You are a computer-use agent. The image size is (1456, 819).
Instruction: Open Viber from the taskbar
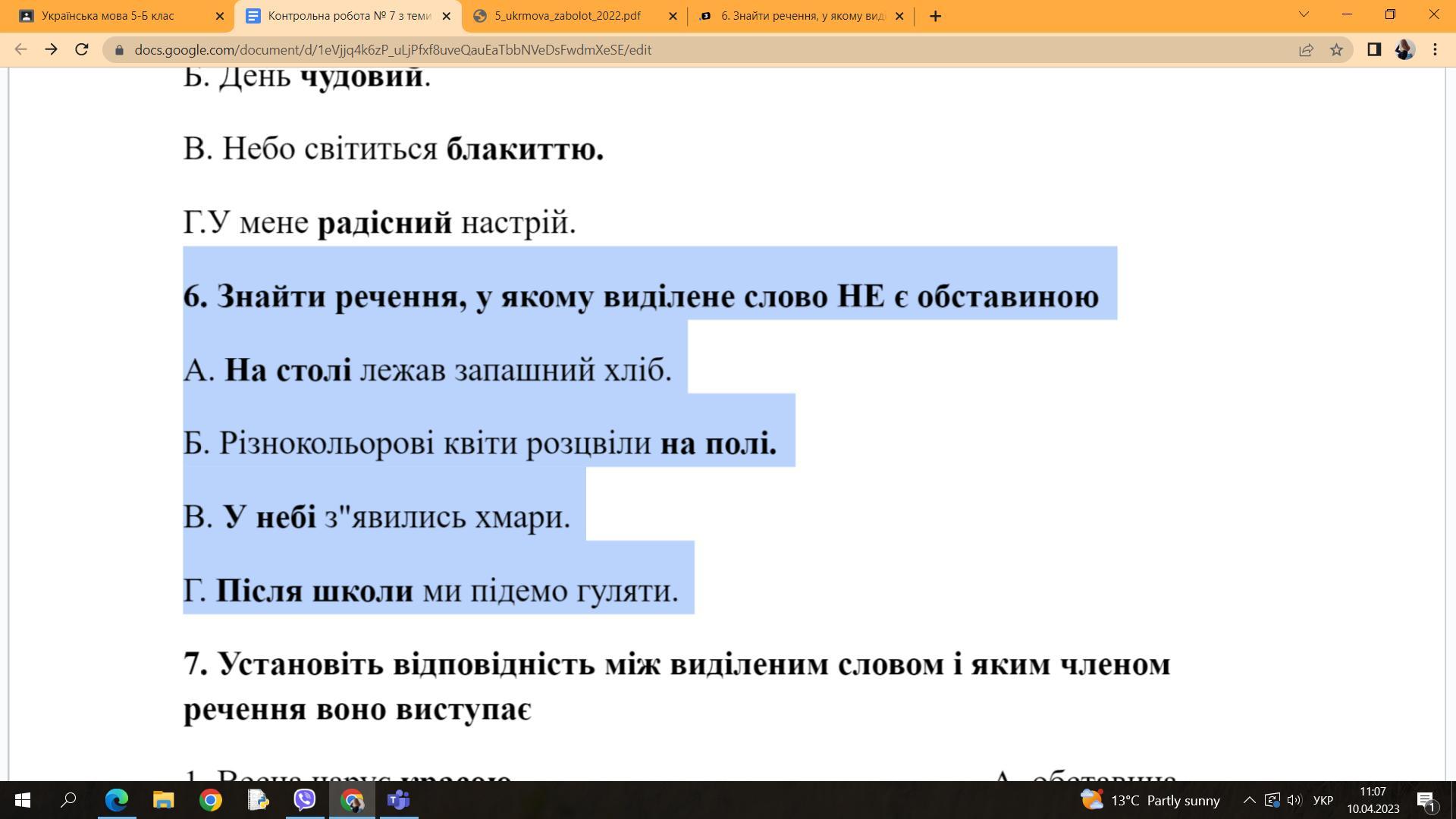pyautogui.click(x=305, y=800)
